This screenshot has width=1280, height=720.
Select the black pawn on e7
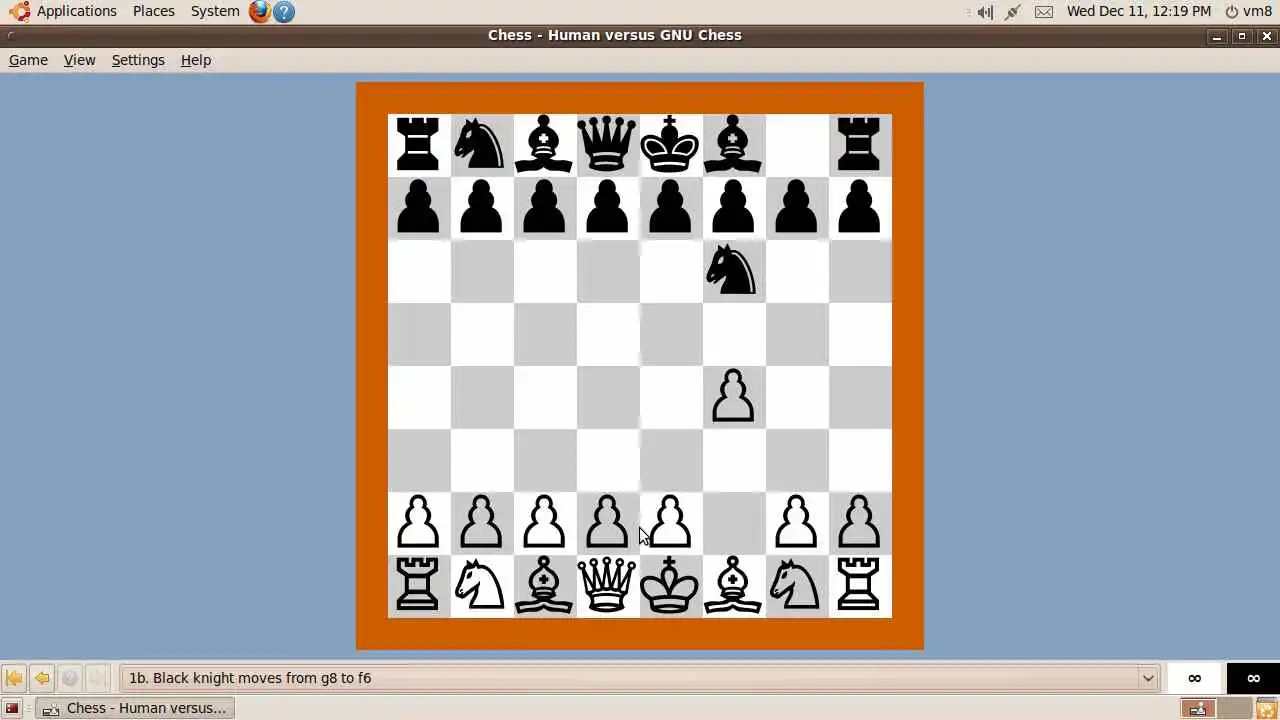click(x=670, y=208)
